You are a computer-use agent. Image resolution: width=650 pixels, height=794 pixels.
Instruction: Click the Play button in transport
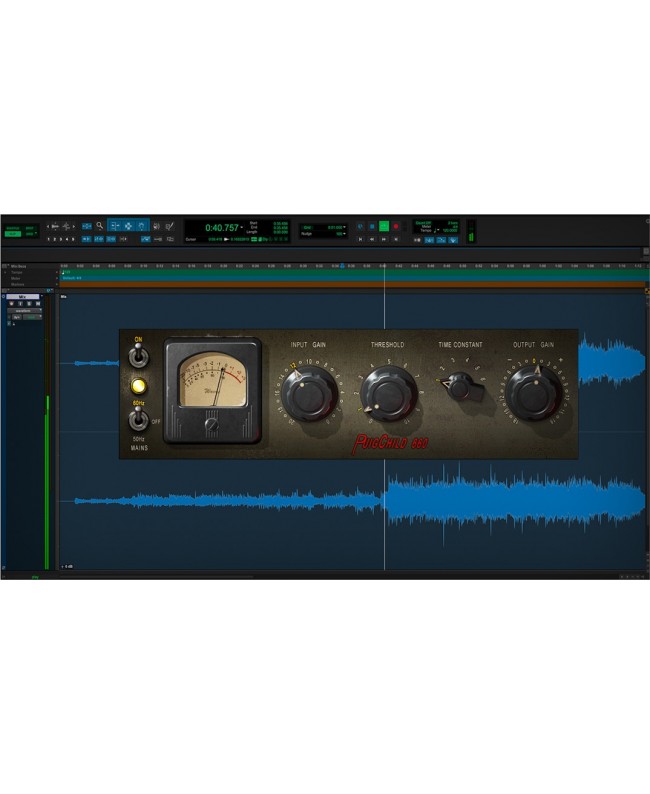pyautogui.click(x=384, y=226)
